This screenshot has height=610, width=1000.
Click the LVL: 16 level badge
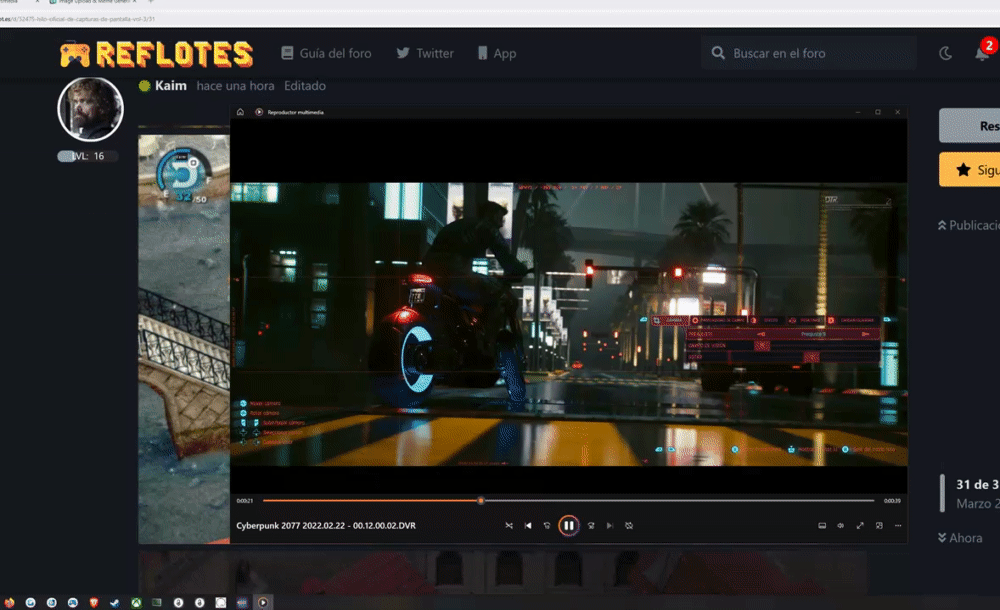pyautogui.click(x=88, y=156)
